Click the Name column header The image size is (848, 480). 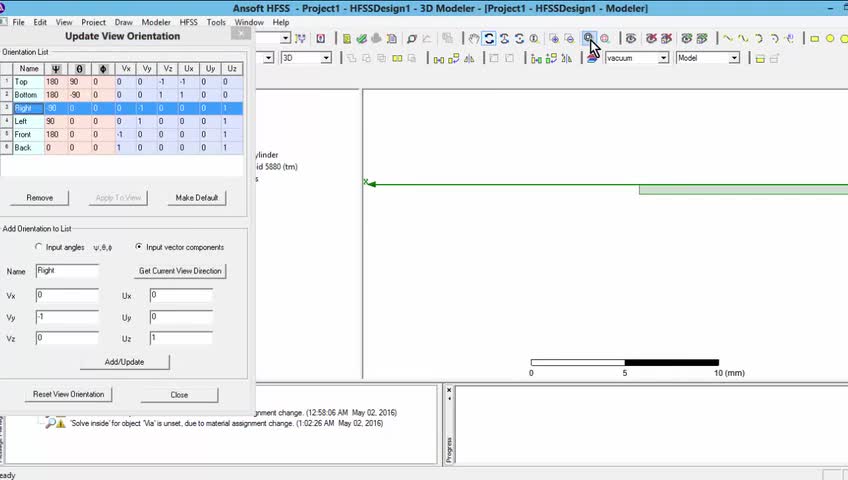29,69
